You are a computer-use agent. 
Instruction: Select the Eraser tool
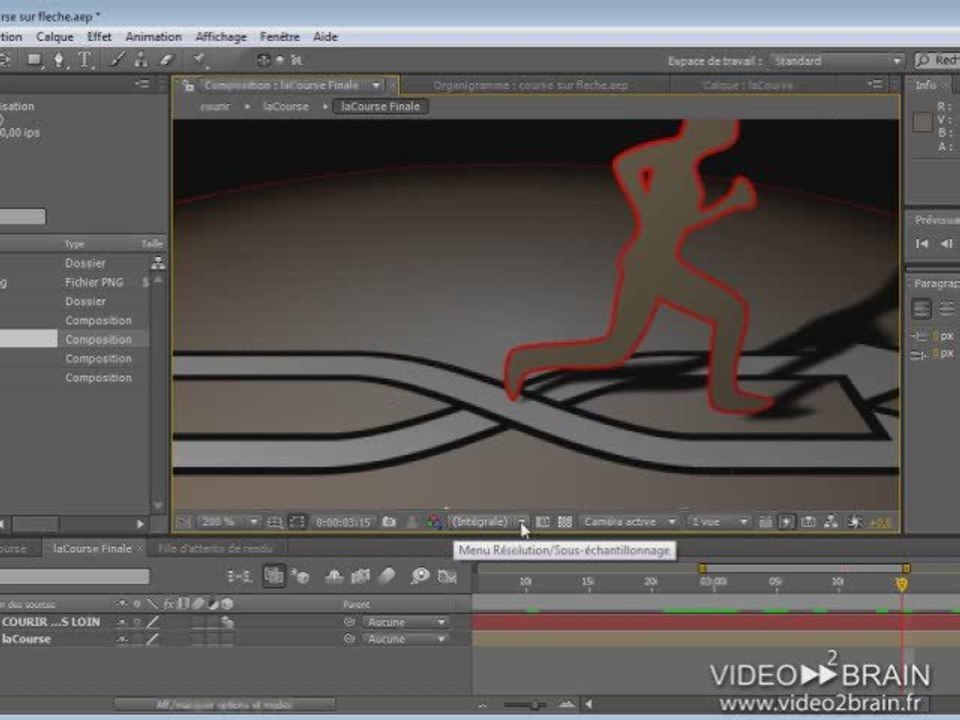(167, 60)
